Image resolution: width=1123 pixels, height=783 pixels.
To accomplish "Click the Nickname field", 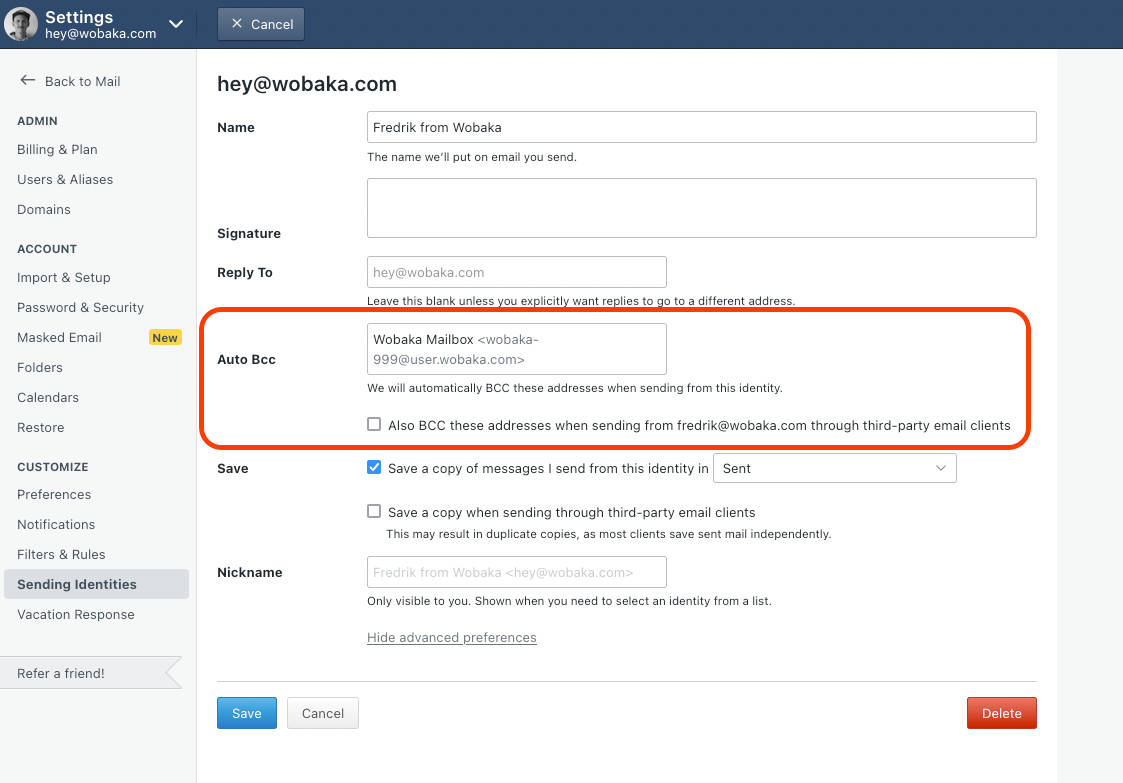I will (x=516, y=572).
